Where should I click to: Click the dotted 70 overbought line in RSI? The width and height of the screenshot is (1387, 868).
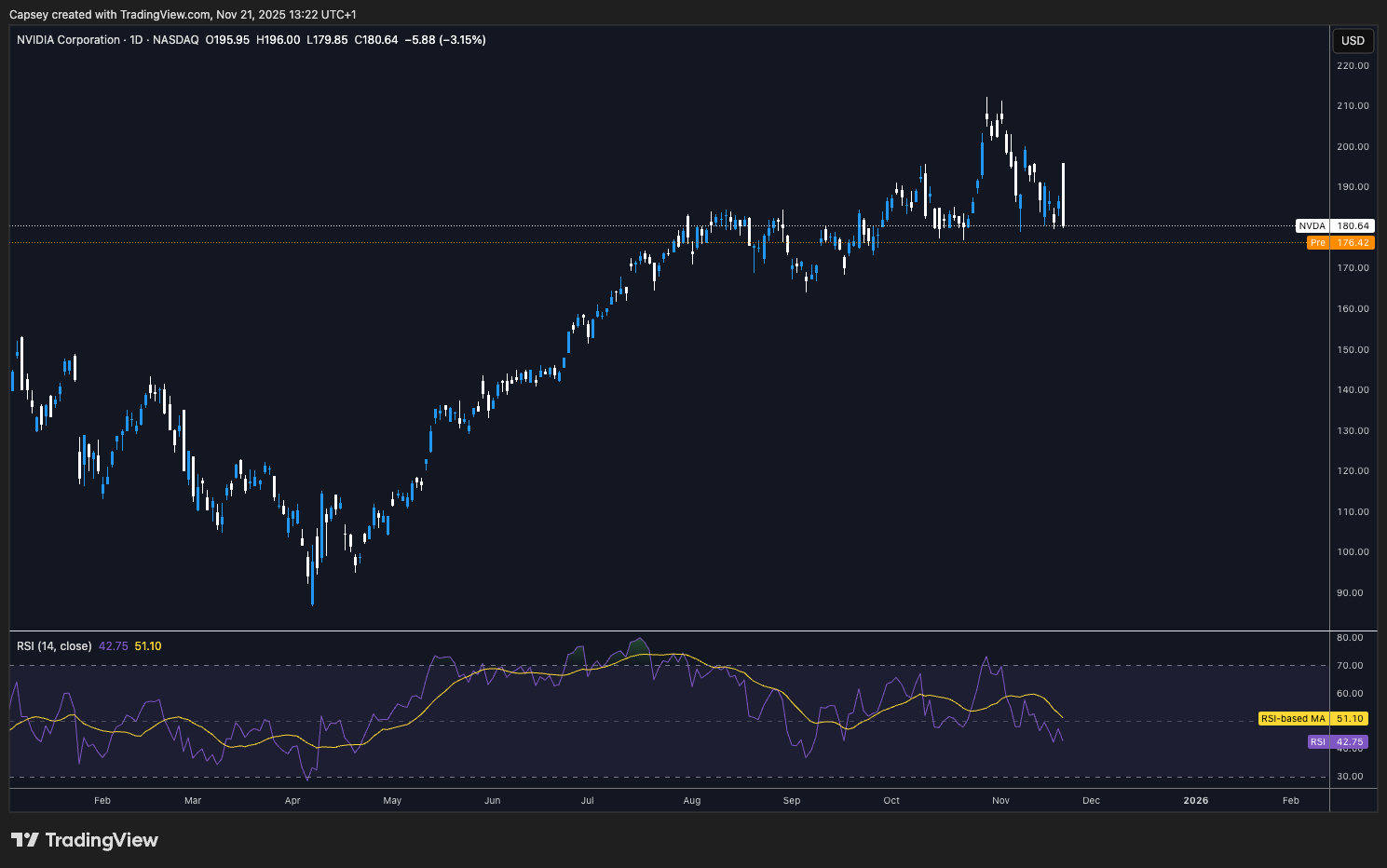click(652, 665)
